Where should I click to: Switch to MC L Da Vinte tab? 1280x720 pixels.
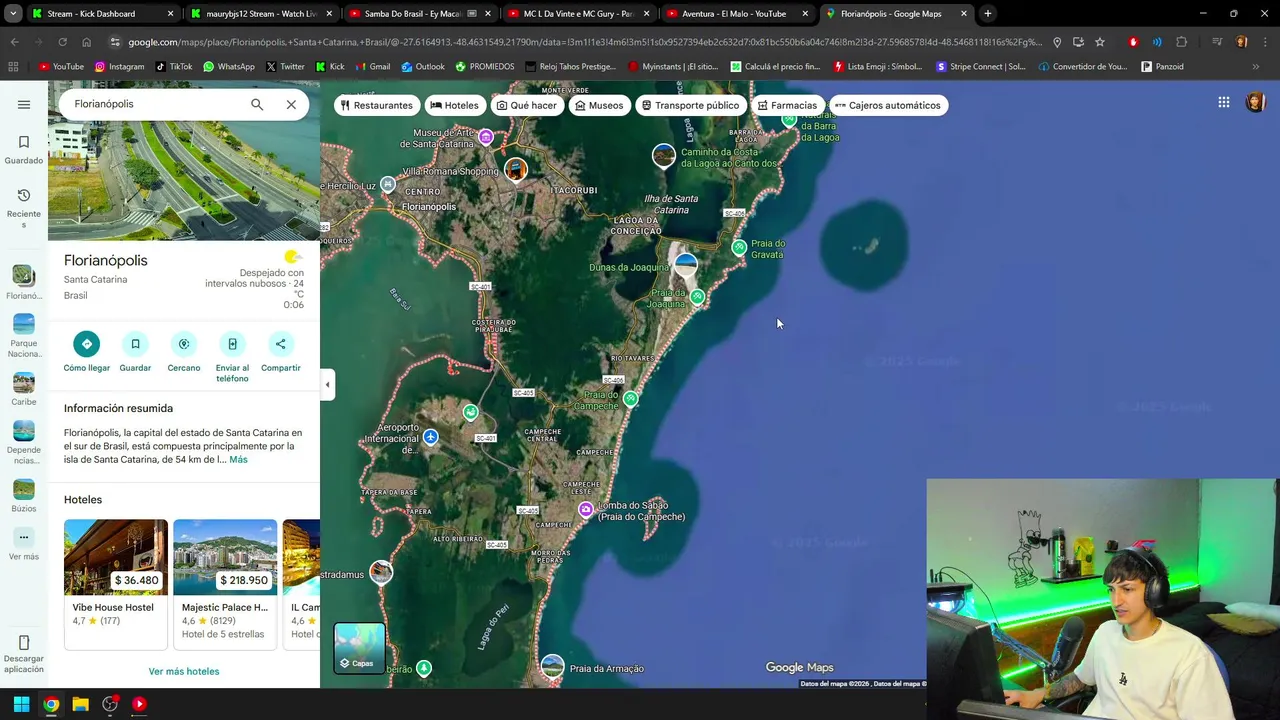[579, 14]
